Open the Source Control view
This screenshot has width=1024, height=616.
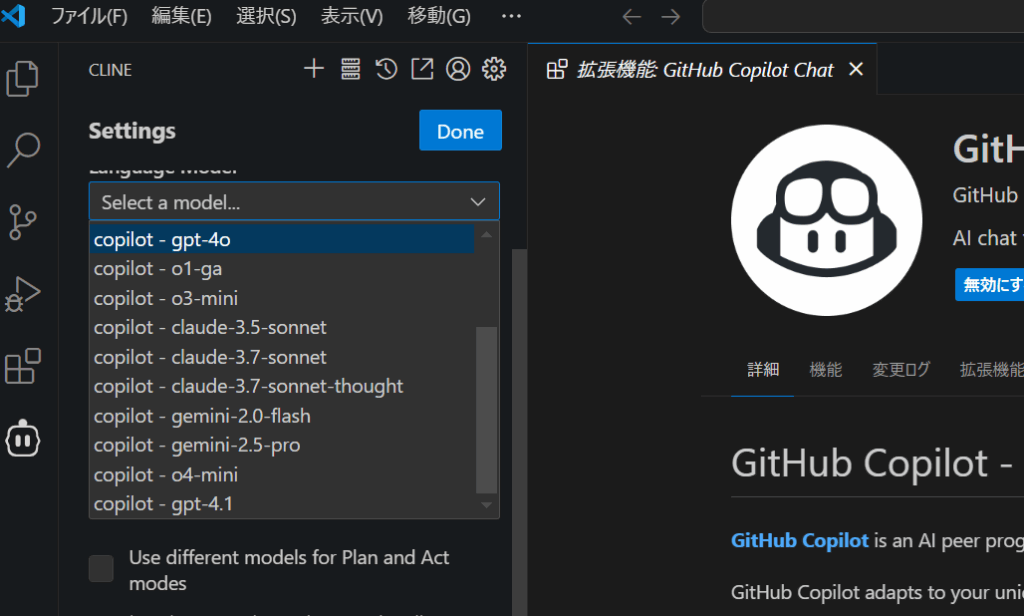click(x=23, y=222)
